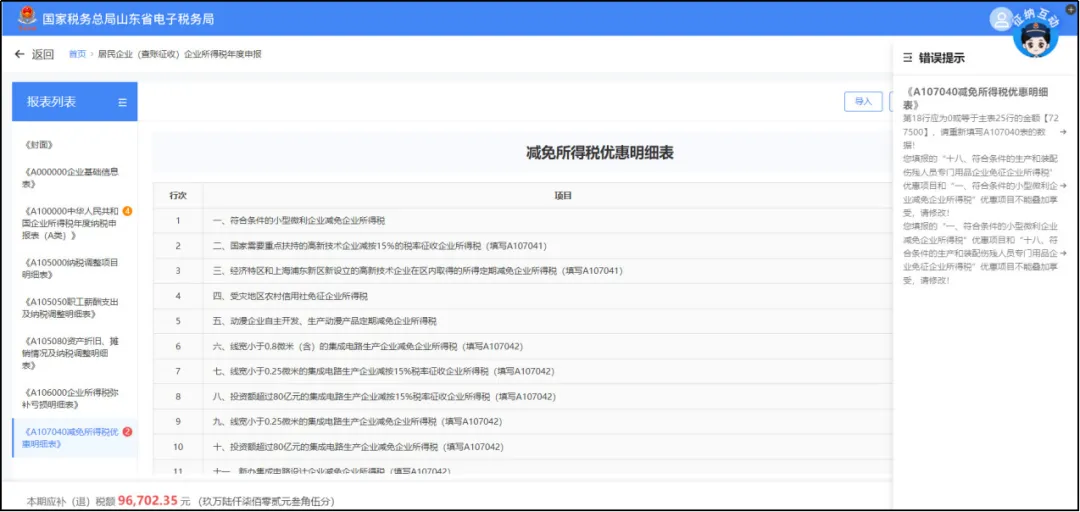Go to the third error via its arrow

pyautogui.click(x=1063, y=254)
